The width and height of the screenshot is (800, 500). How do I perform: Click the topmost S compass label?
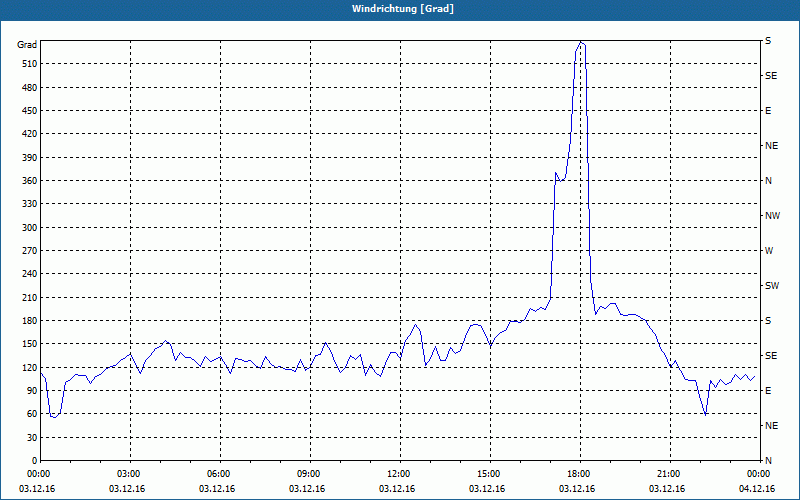point(768,41)
